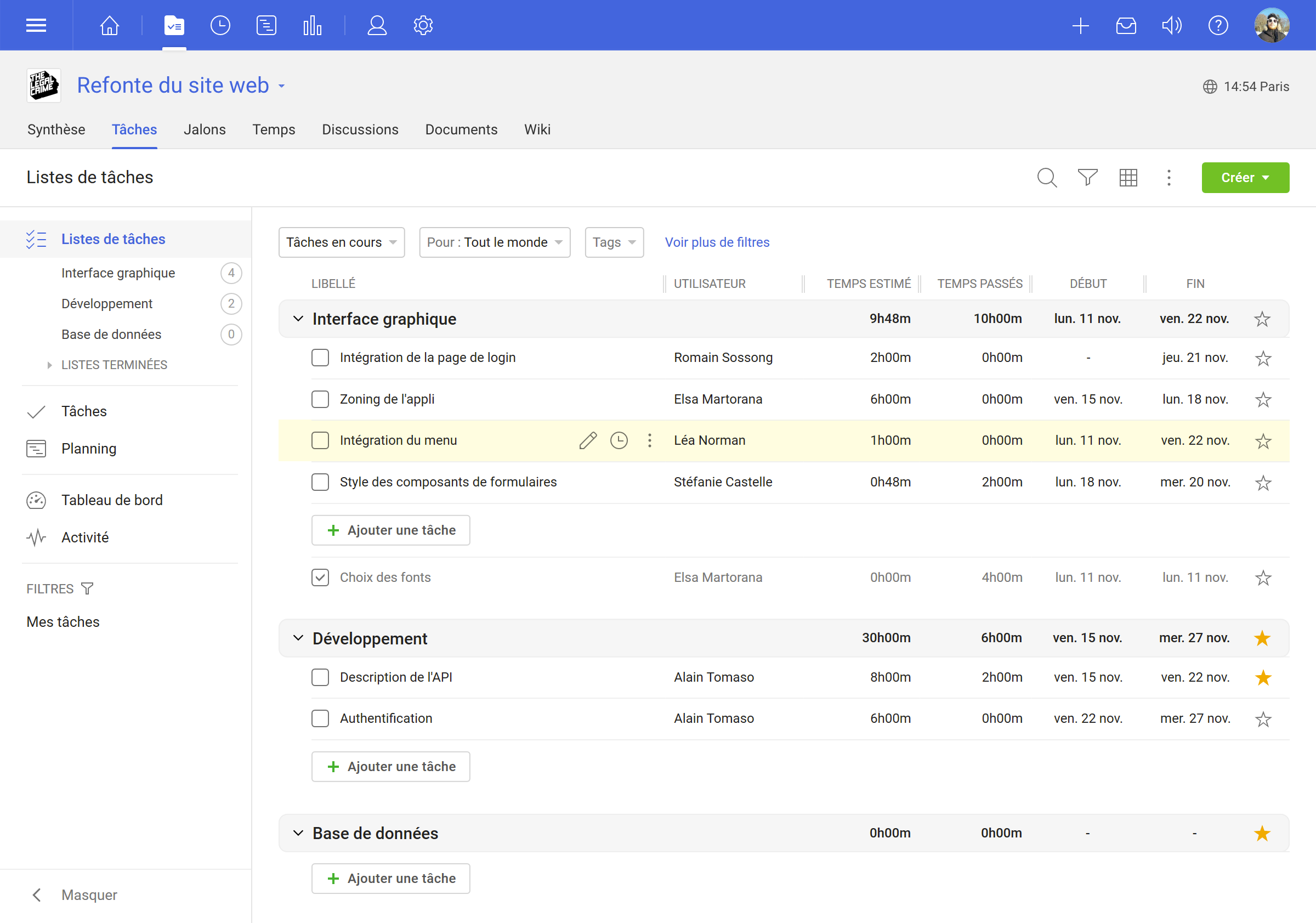Image resolution: width=1316 pixels, height=923 pixels.
Task: Switch to the Jalons tab
Action: 205,129
